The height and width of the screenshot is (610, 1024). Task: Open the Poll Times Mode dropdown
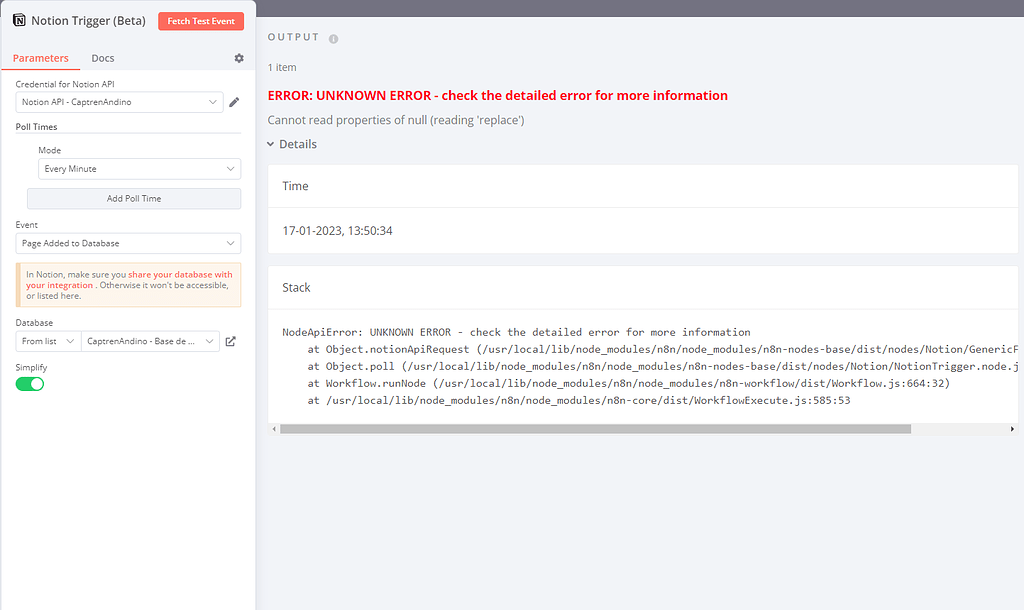coord(139,168)
